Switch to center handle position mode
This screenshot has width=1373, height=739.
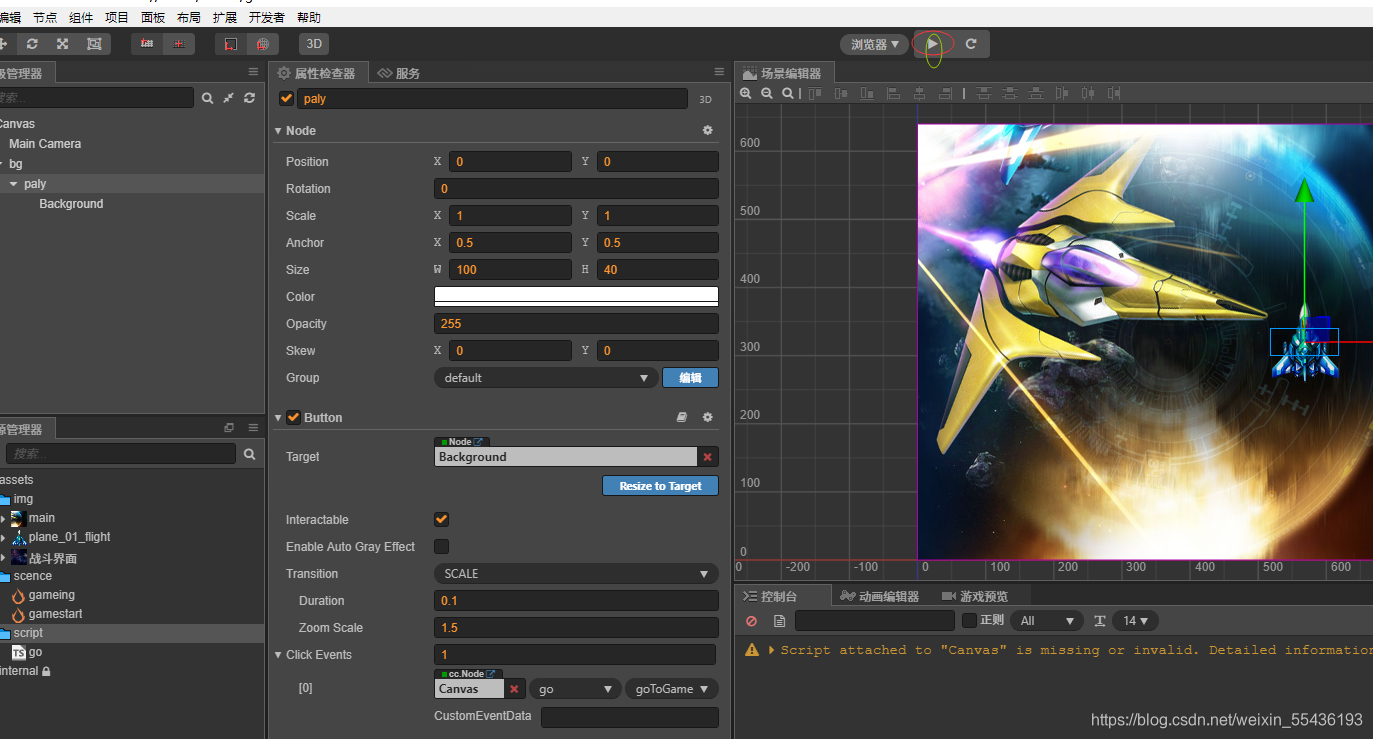tap(179, 44)
